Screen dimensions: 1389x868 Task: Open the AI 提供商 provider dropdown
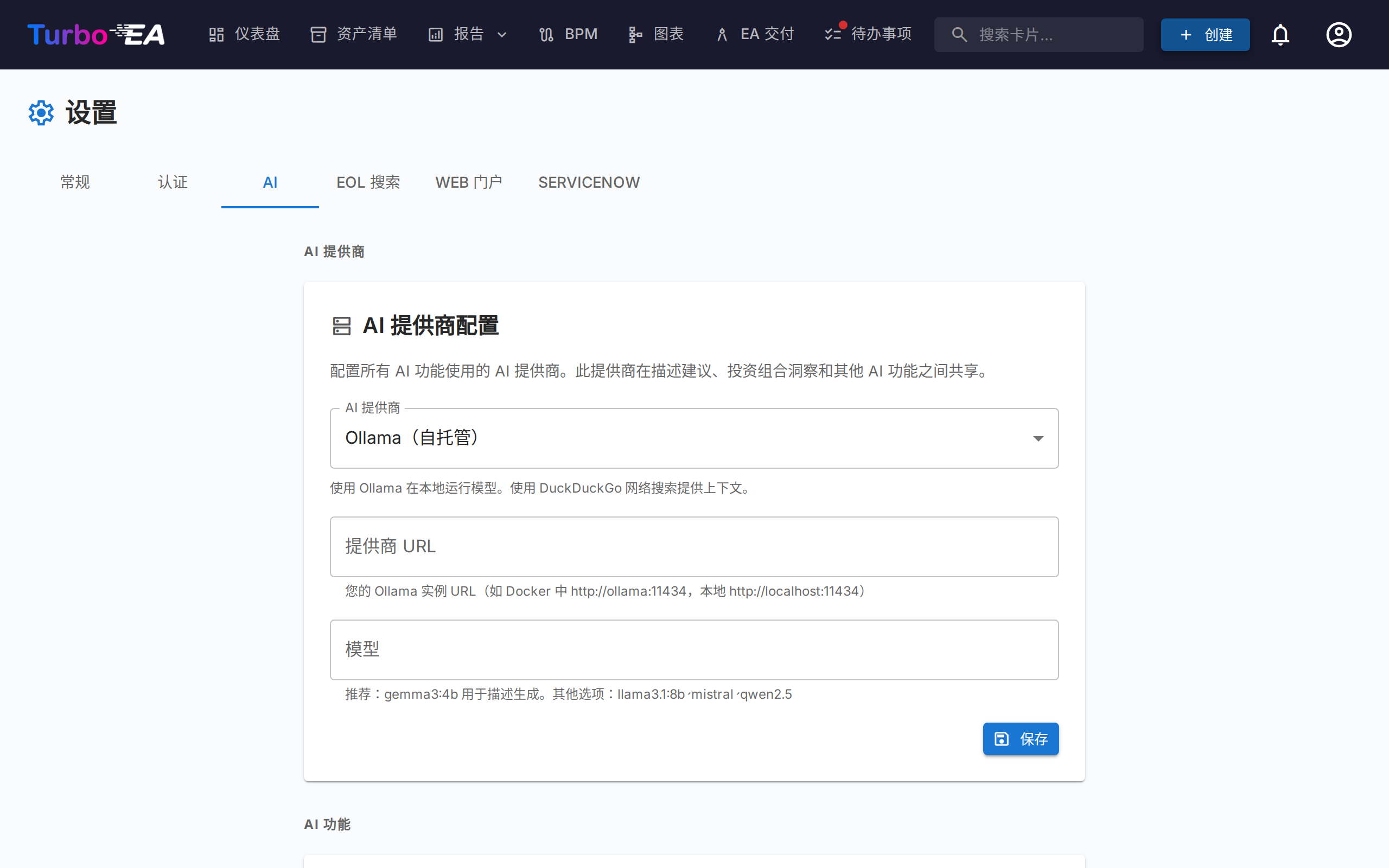(x=693, y=438)
